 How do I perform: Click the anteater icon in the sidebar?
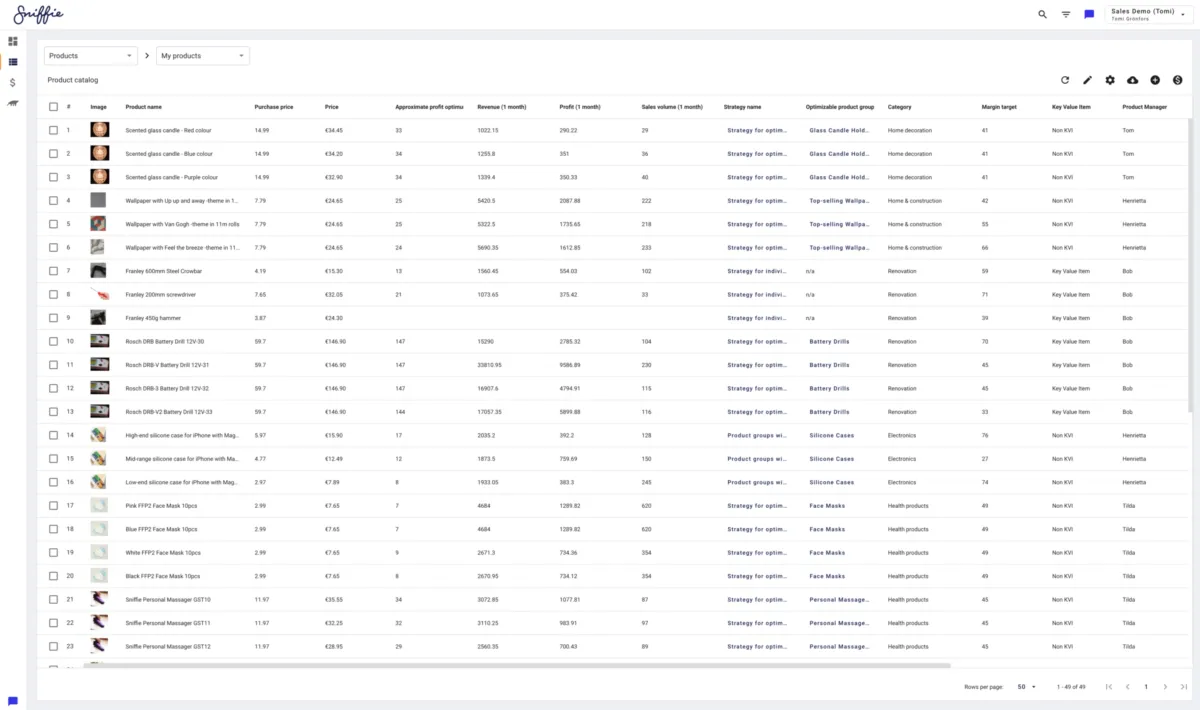coord(13,103)
